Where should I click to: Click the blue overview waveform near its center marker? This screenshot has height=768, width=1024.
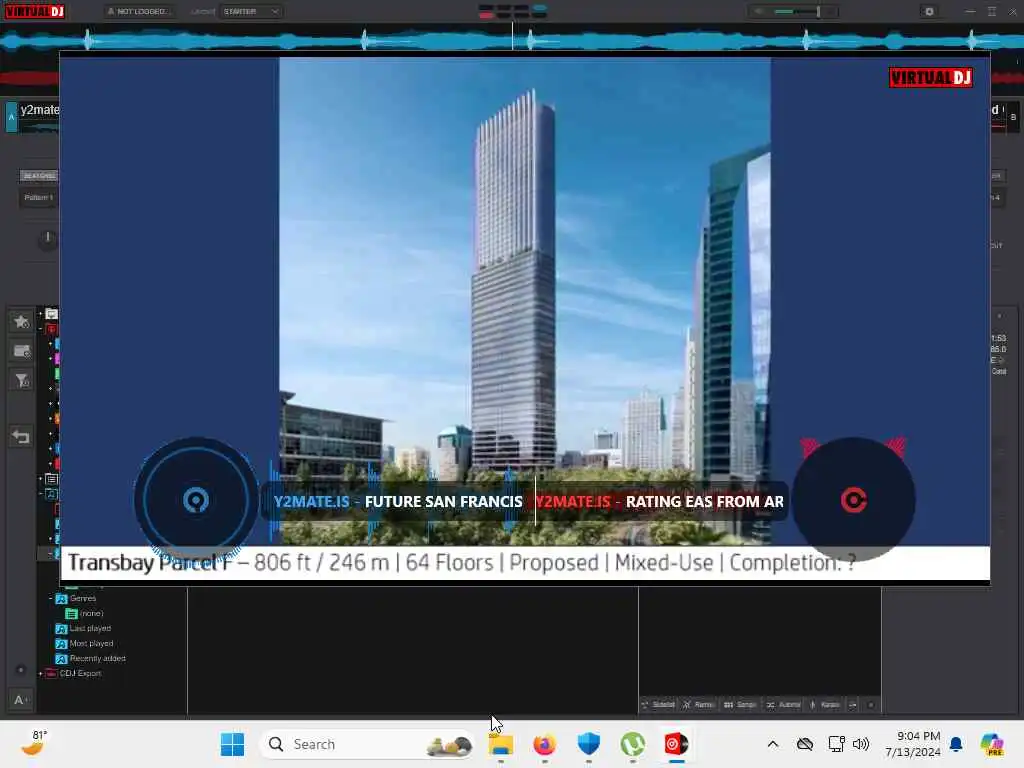[x=512, y=40]
